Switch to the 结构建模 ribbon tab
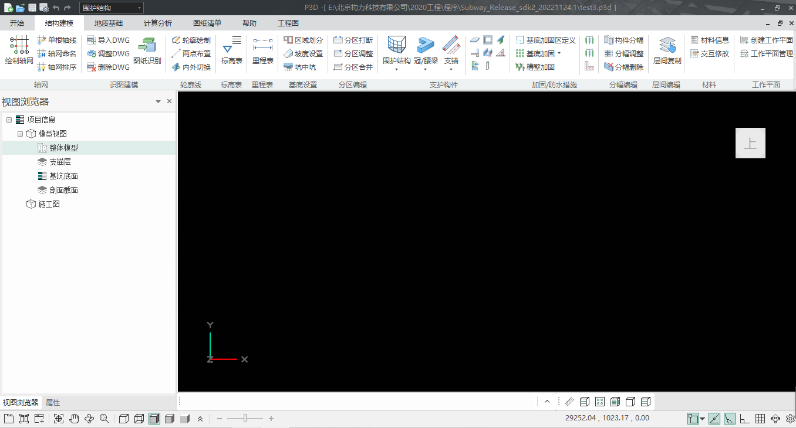Viewport: 796px width, 428px height. pyautogui.click(x=59, y=23)
